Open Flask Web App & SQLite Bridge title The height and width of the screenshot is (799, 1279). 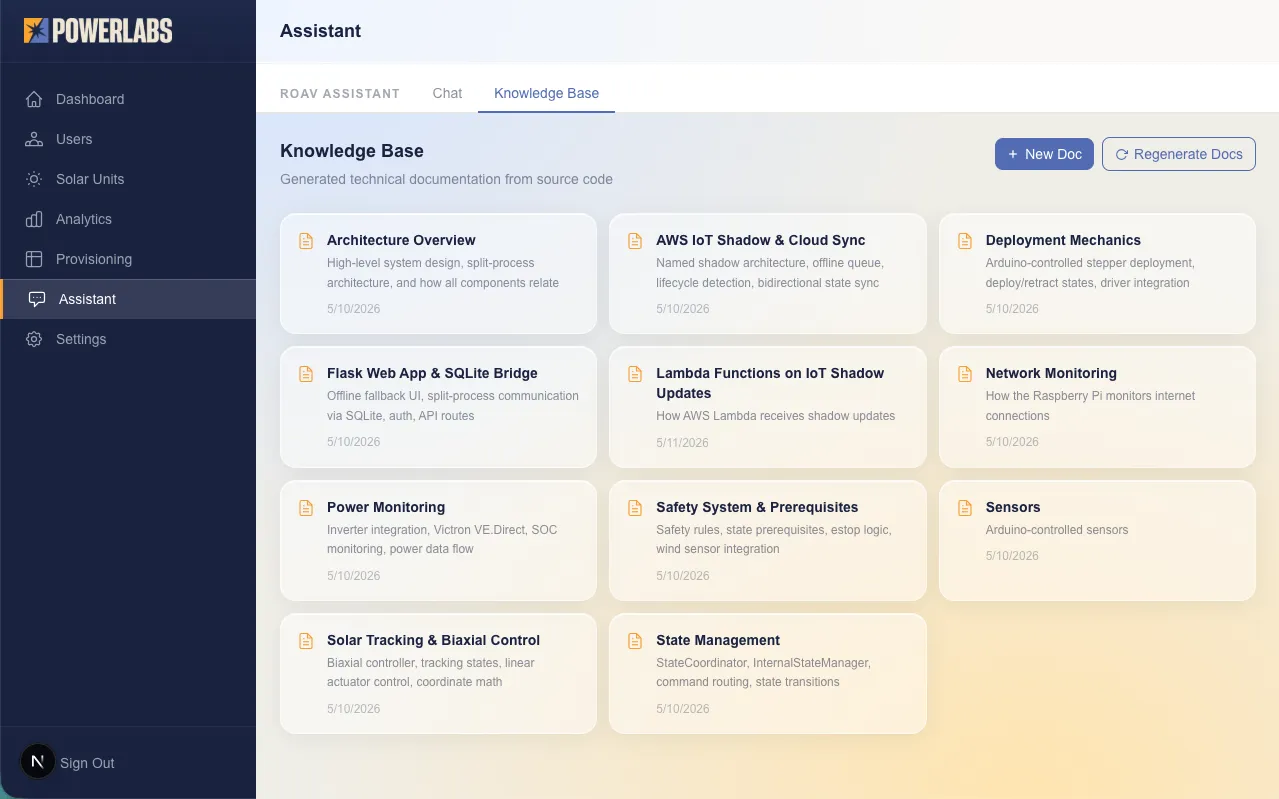pos(432,373)
